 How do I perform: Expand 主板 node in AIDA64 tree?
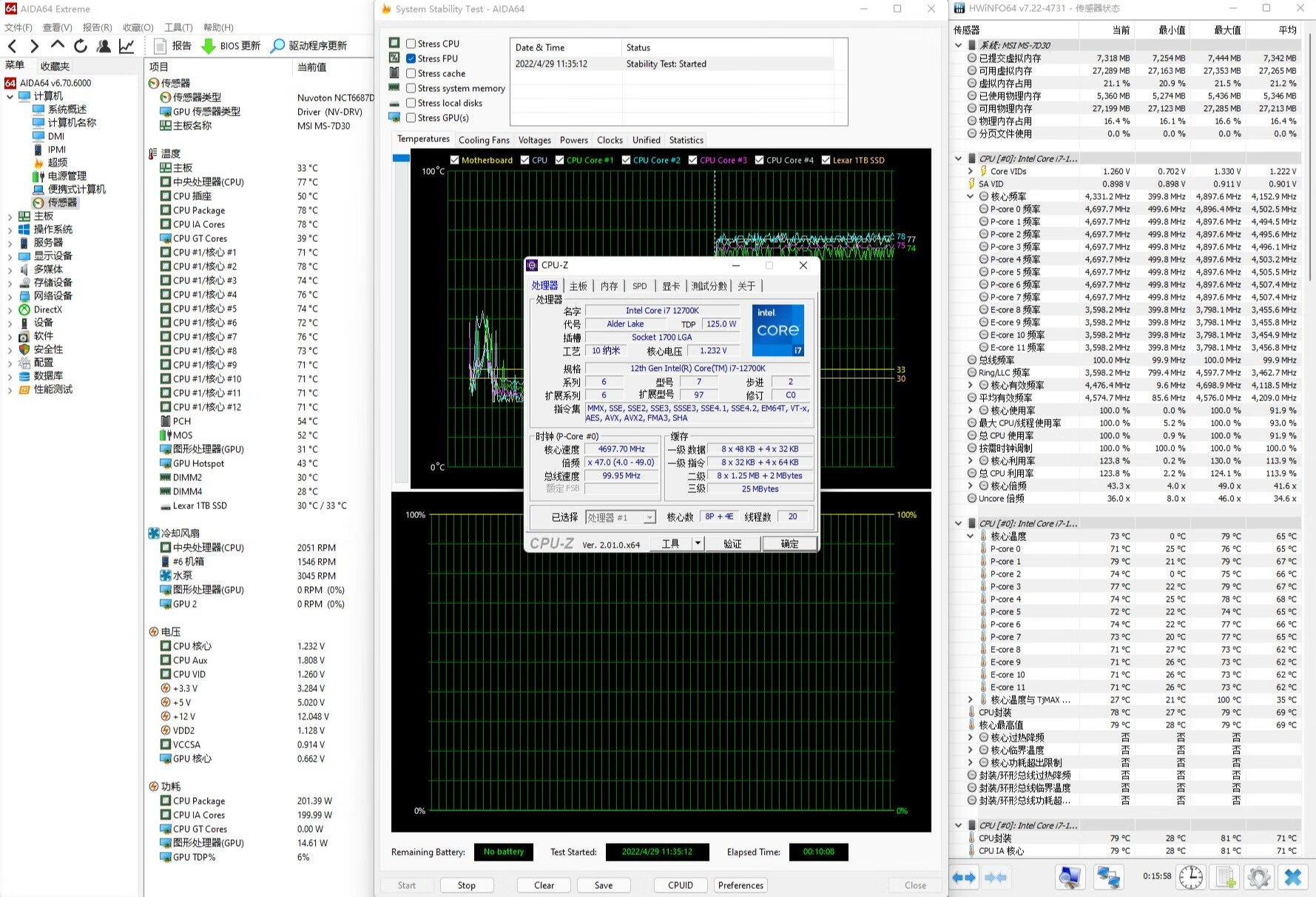coord(10,216)
